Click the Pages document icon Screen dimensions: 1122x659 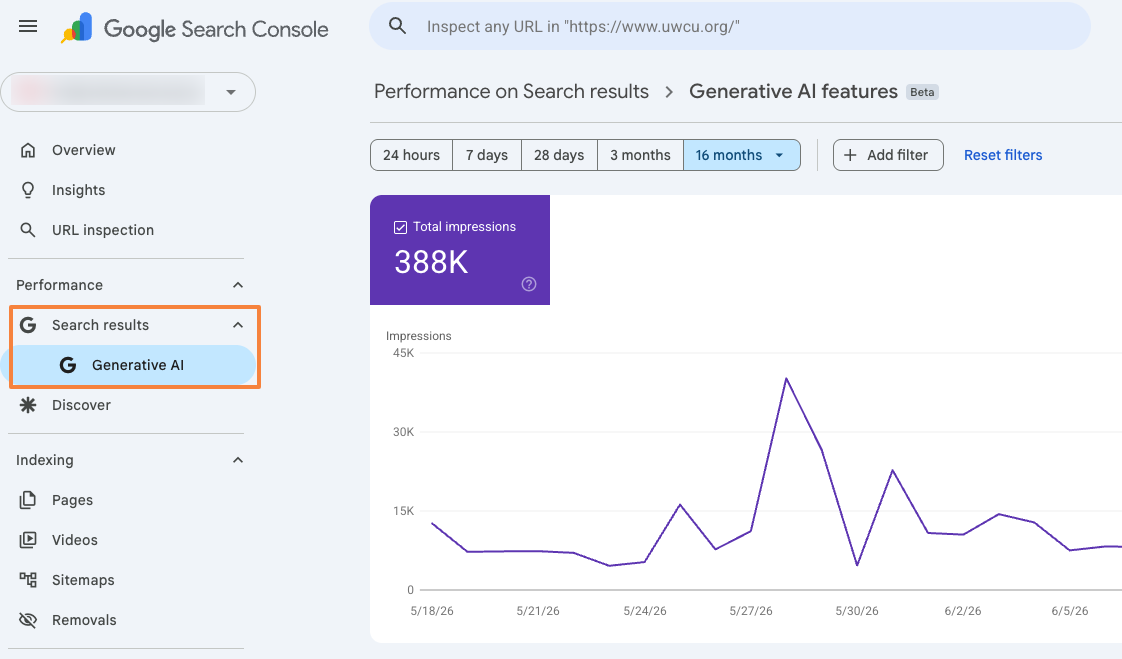click(x=28, y=499)
